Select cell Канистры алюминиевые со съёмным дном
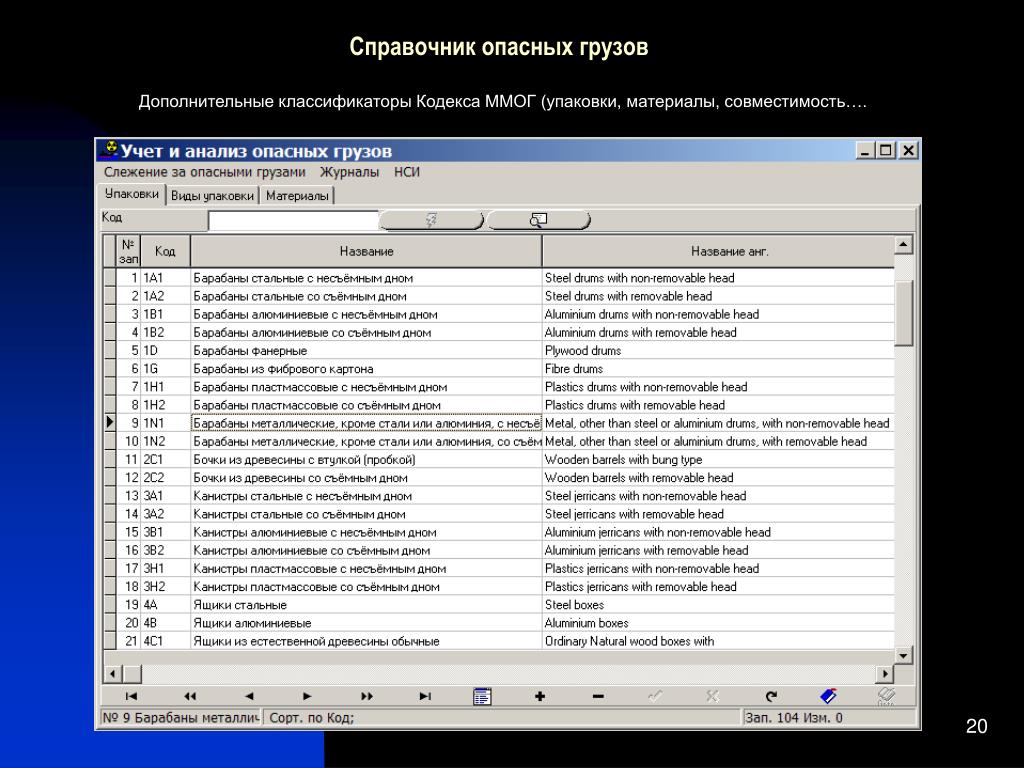1024x768 pixels. click(x=366, y=551)
